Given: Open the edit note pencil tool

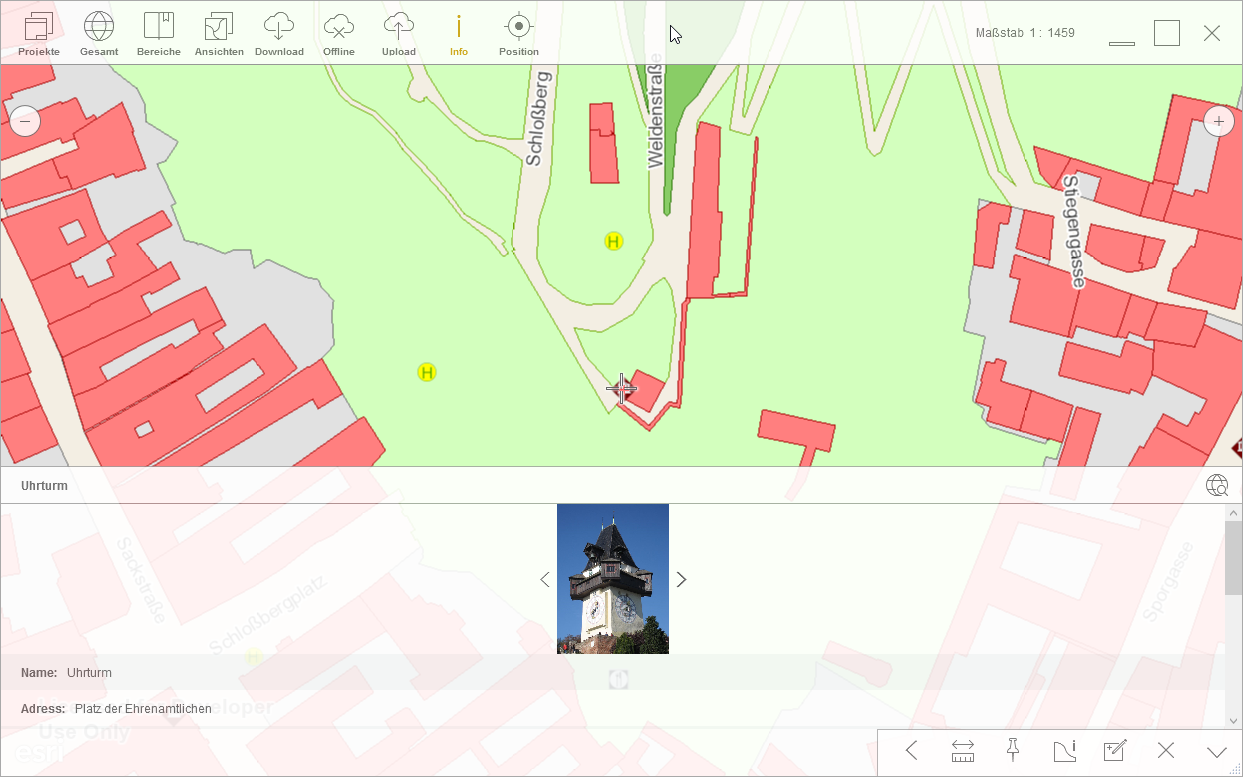Looking at the screenshot, I should pyautogui.click(x=1114, y=751).
